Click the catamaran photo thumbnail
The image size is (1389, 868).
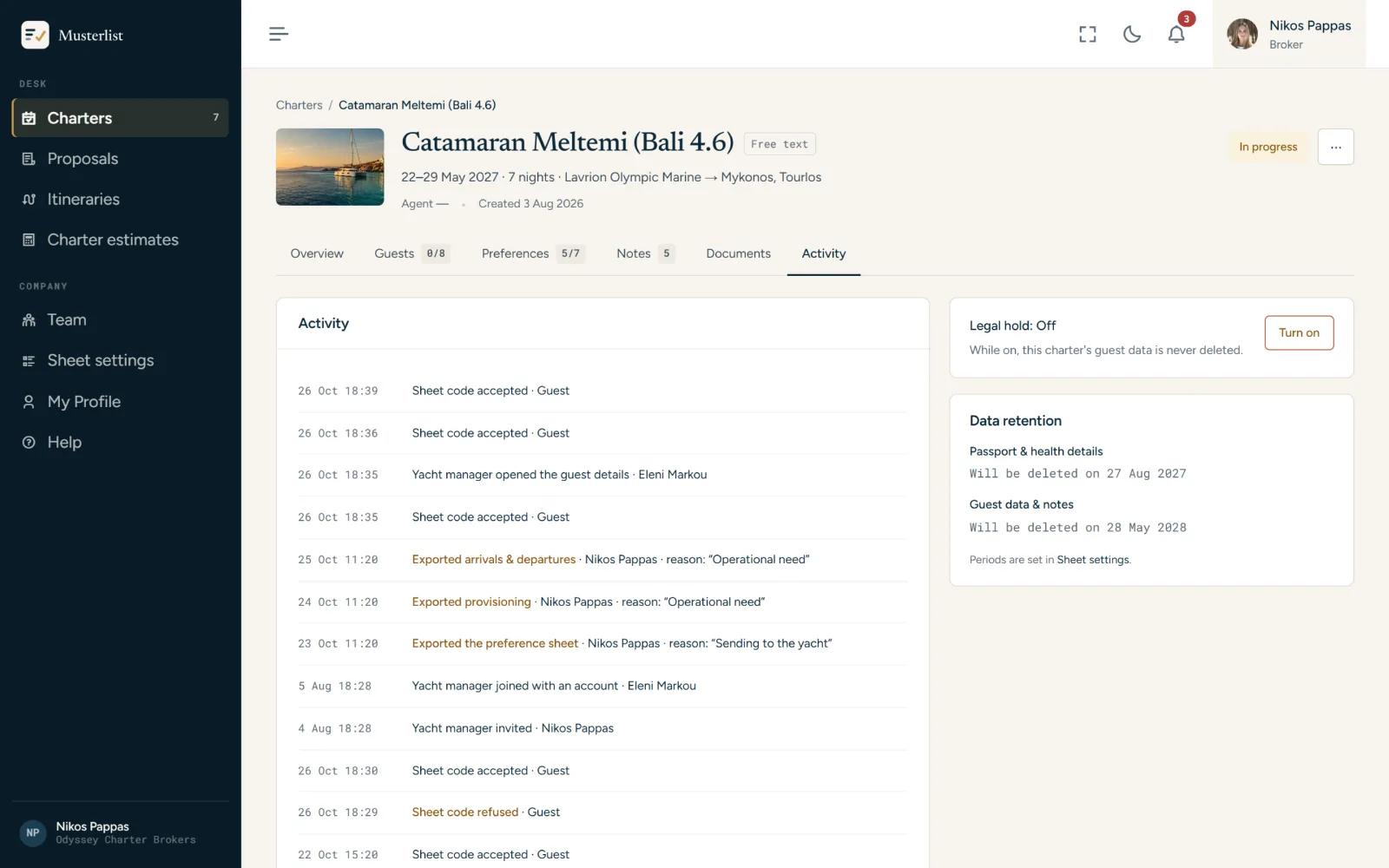click(x=330, y=167)
